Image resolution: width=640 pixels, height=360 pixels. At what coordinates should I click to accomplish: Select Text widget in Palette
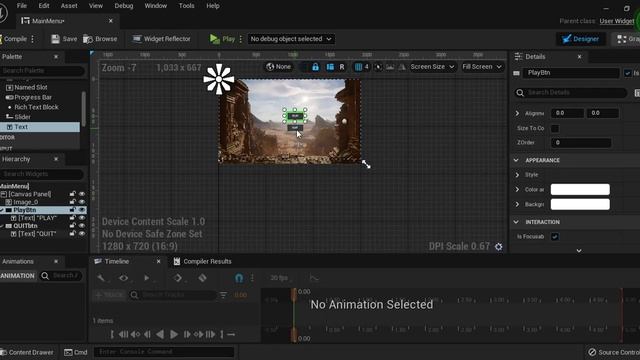tap(40, 127)
